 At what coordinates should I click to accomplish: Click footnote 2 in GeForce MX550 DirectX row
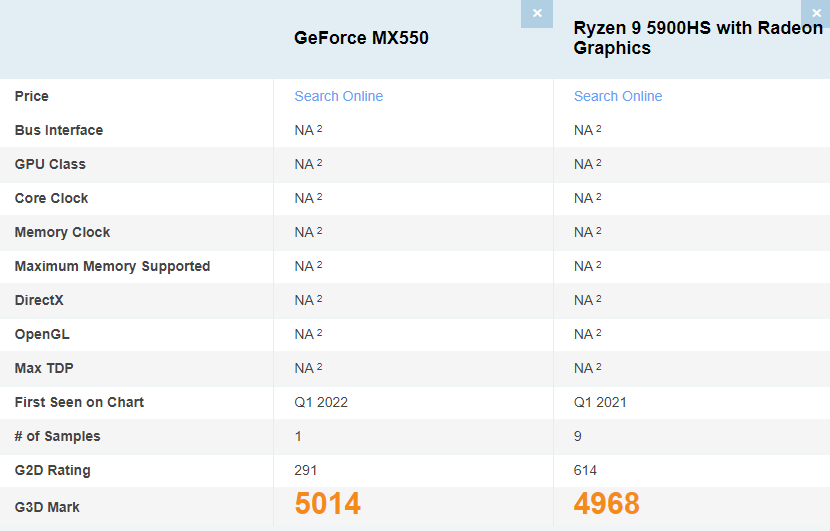319,299
